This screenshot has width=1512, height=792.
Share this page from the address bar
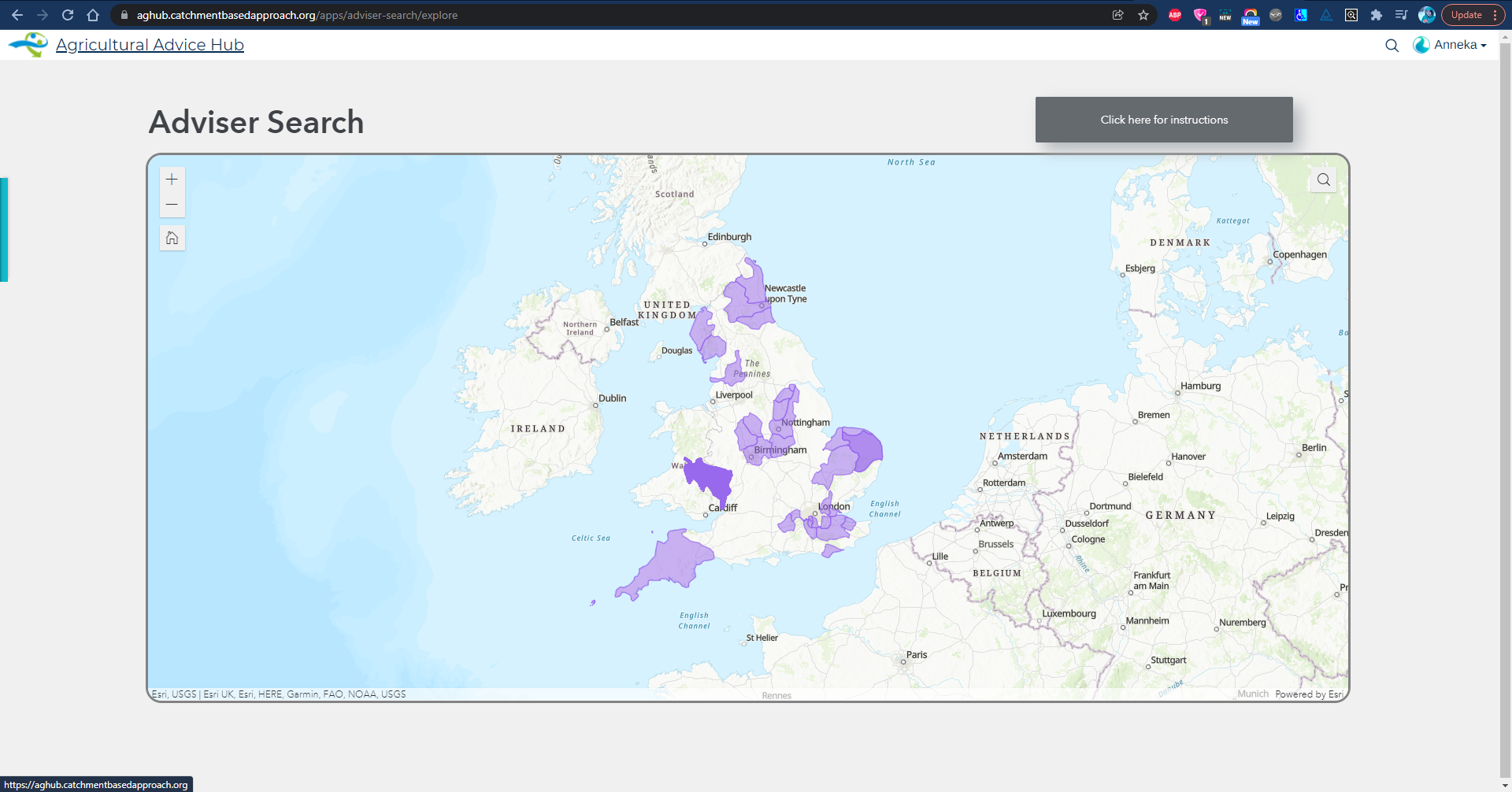pos(1117,15)
